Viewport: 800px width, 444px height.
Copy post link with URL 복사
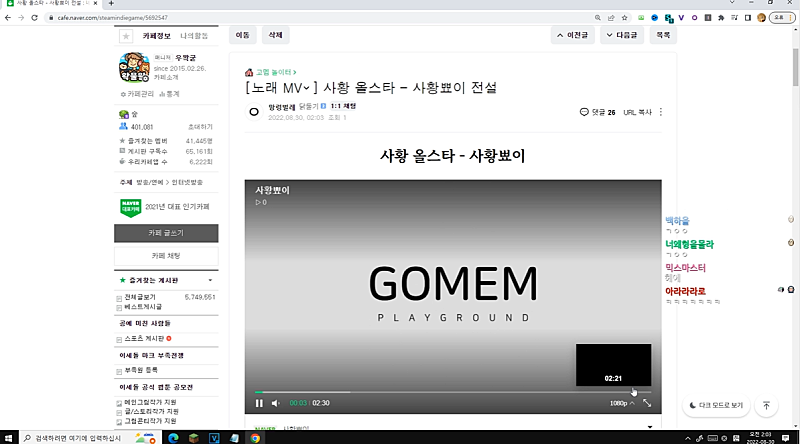[637, 112]
